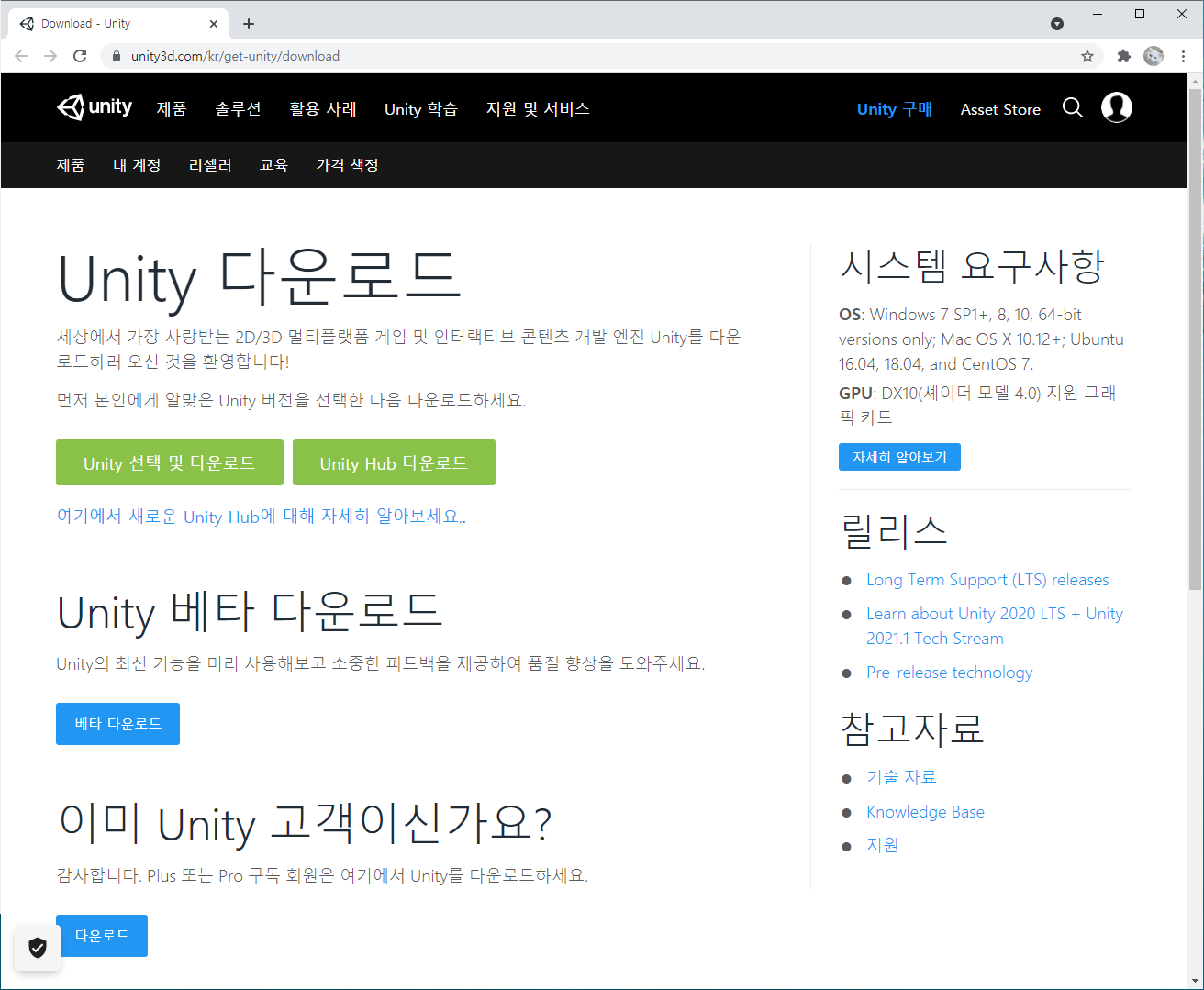Go to Unity 구매 page

[895, 109]
